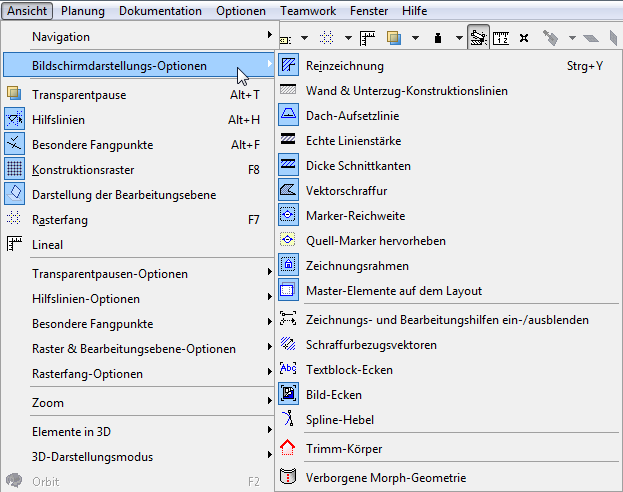Click the Spline-Hebel icon
This screenshot has width=623, height=492.
click(x=288, y=419)
